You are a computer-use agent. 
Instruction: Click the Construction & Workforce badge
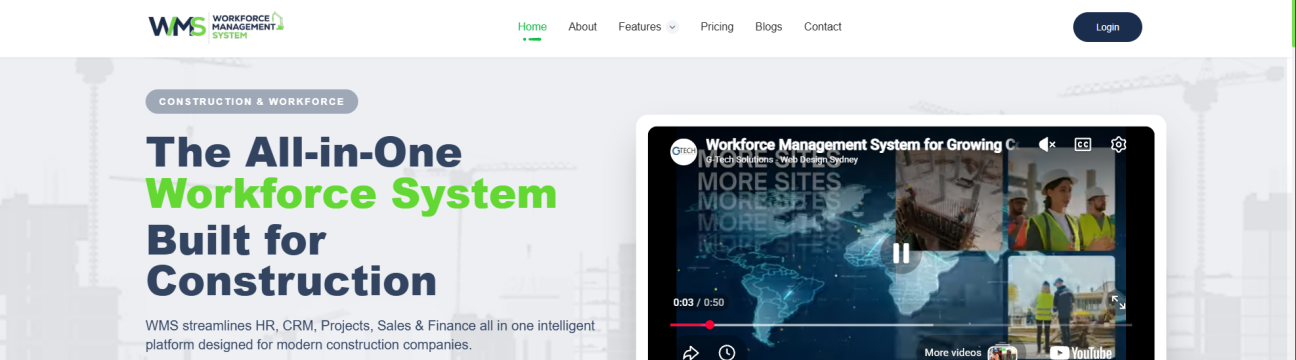[251, 101]
